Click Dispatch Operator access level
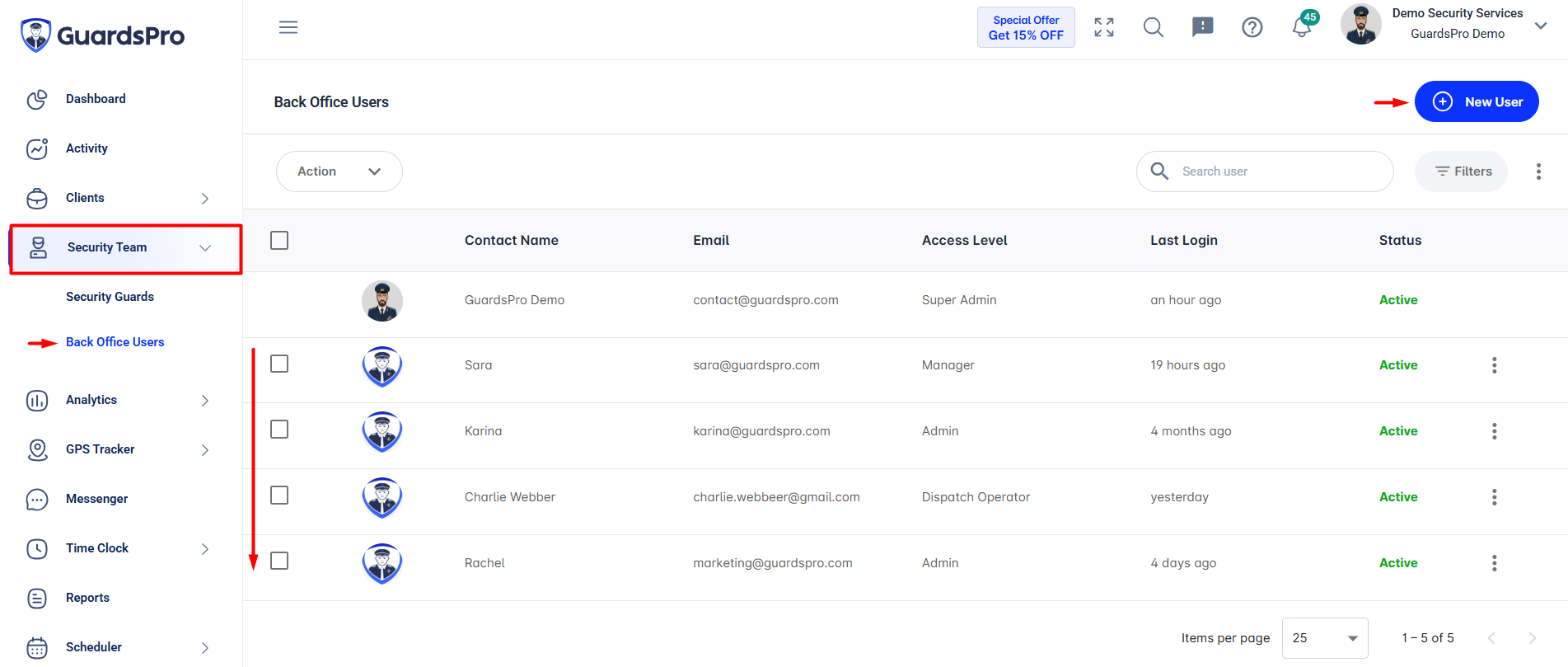The image size is (1568, 667). [x=976, y=497]
